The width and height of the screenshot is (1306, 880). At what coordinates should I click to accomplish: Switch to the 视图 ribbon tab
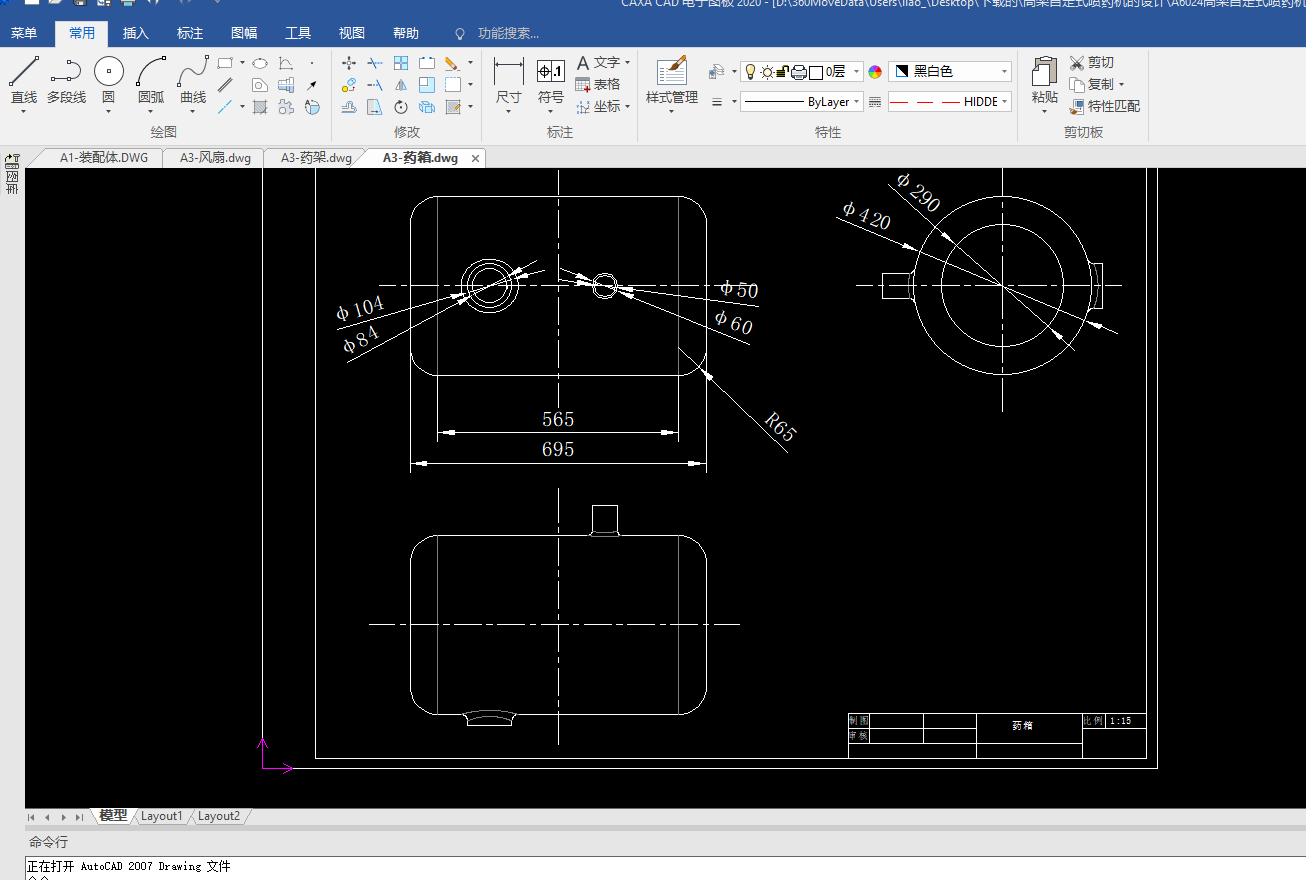point(352,34)
